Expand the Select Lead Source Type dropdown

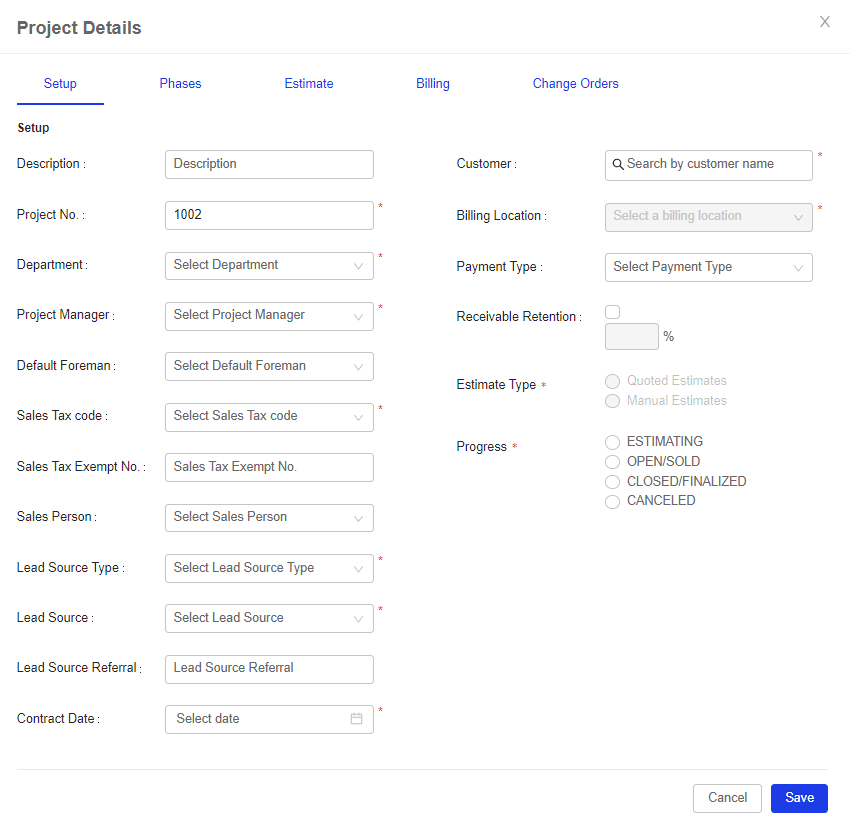270,570
